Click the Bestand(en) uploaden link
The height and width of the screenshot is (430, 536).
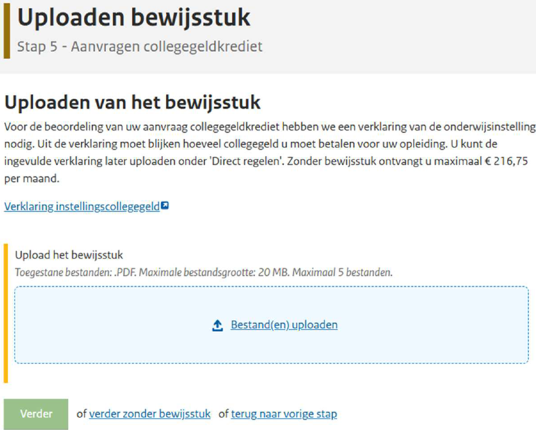coord(284,325)
